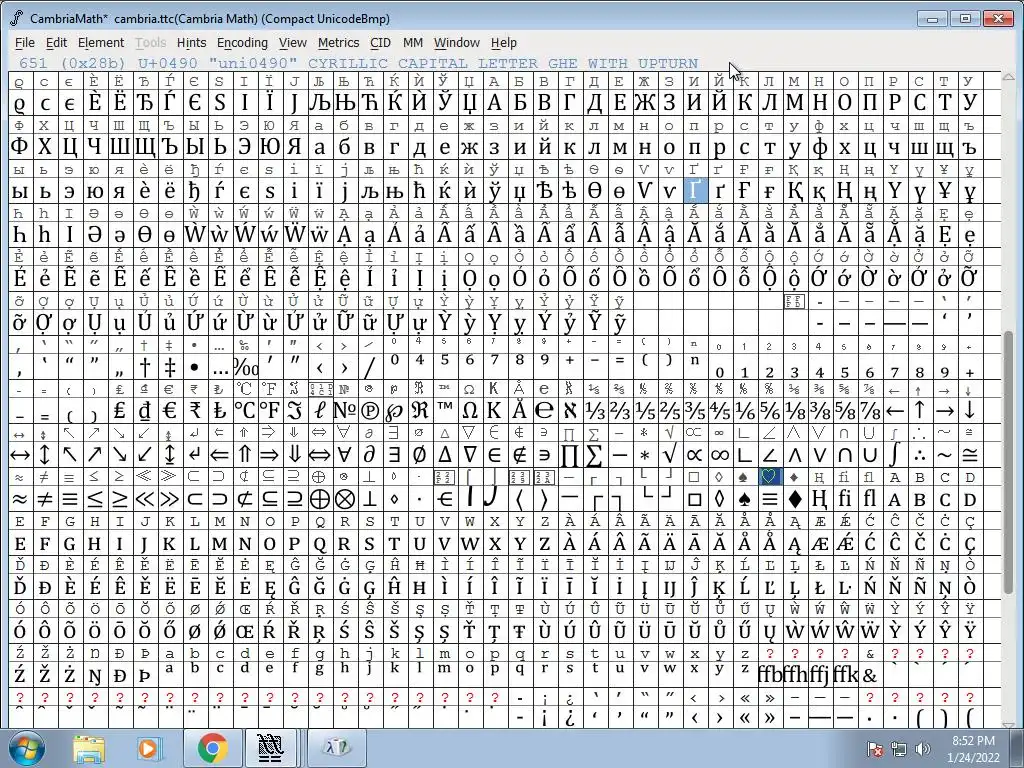Select the Cyrillic capital Я glyph cell
Screen dimensions: 1024x768
295,147
